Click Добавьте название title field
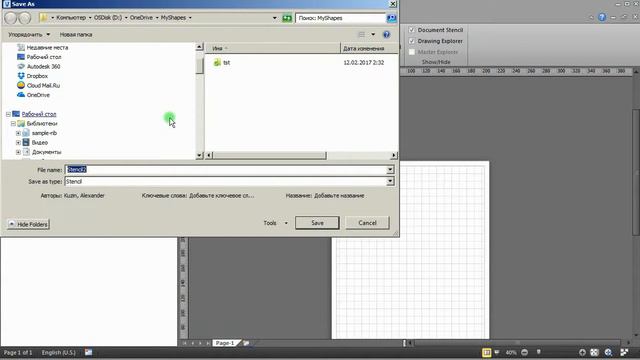640x360 pixels. (x=339, y=196)
